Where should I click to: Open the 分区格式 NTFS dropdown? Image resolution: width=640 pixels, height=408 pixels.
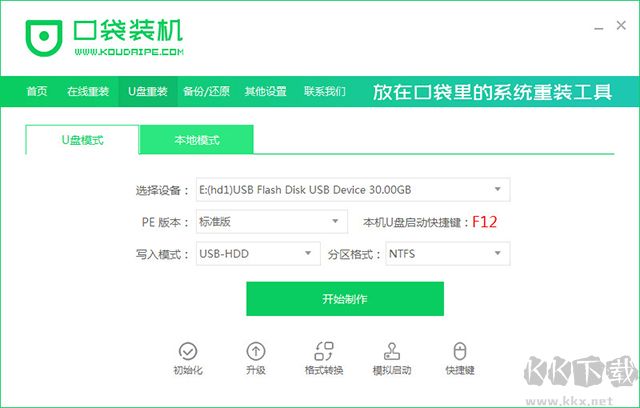[x=448, y=254]
